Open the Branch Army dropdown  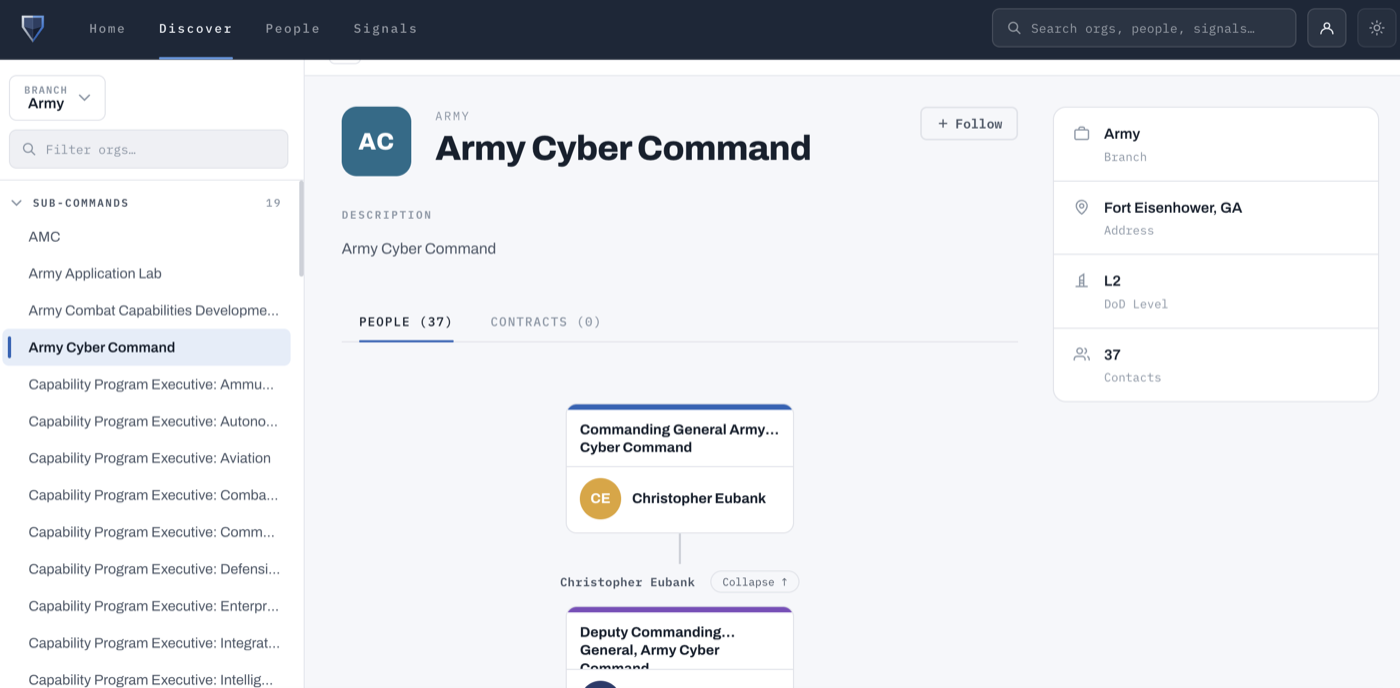point(57,98)
